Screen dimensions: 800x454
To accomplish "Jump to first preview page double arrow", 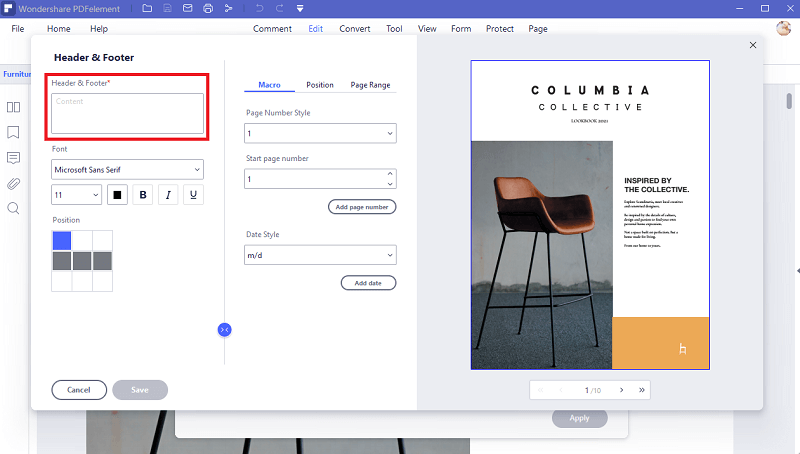I will coord(541,390).
